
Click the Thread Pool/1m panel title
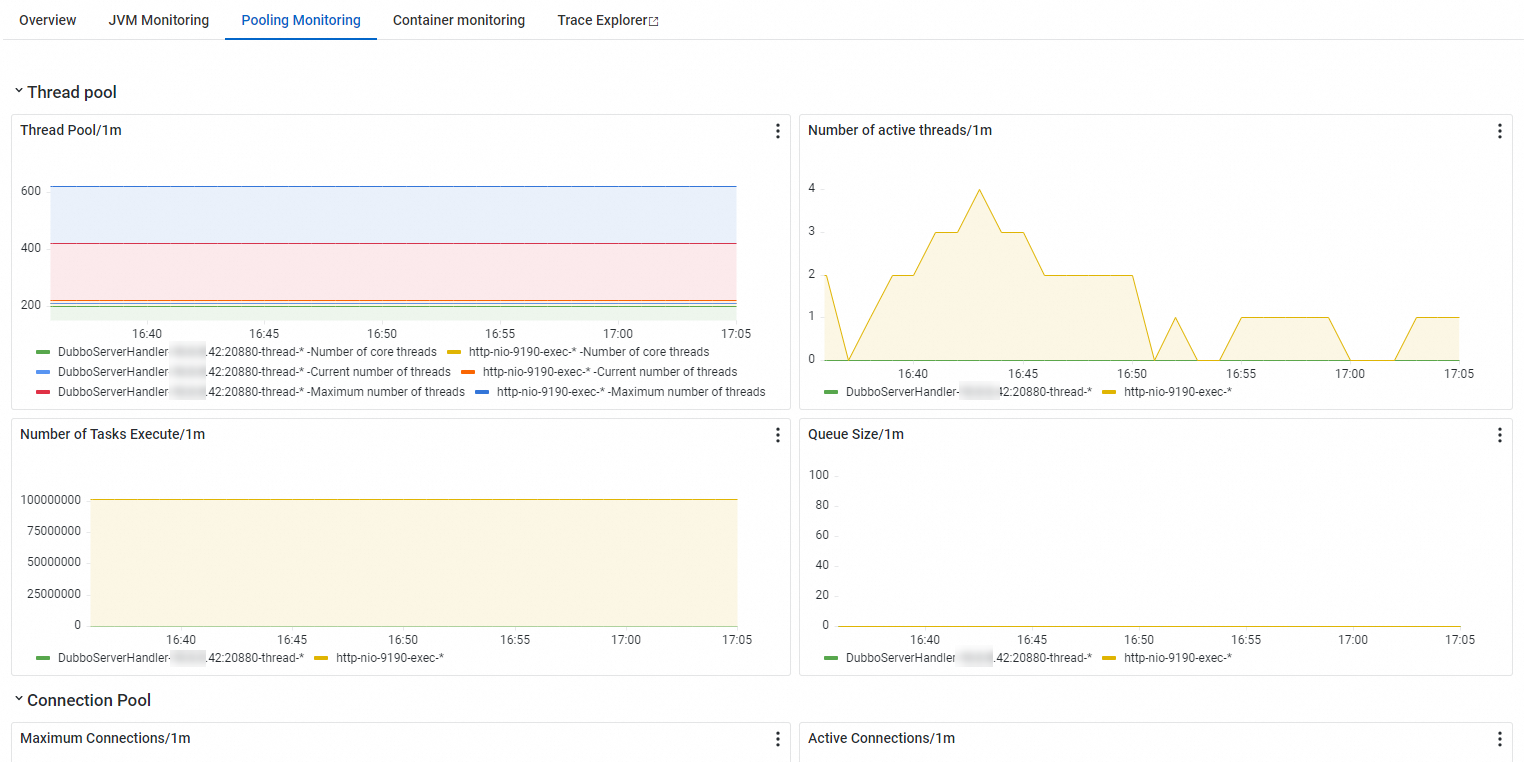tap(71, 130)
